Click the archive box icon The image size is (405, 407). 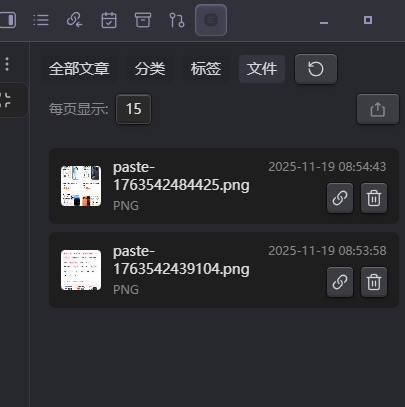point(143,20)
